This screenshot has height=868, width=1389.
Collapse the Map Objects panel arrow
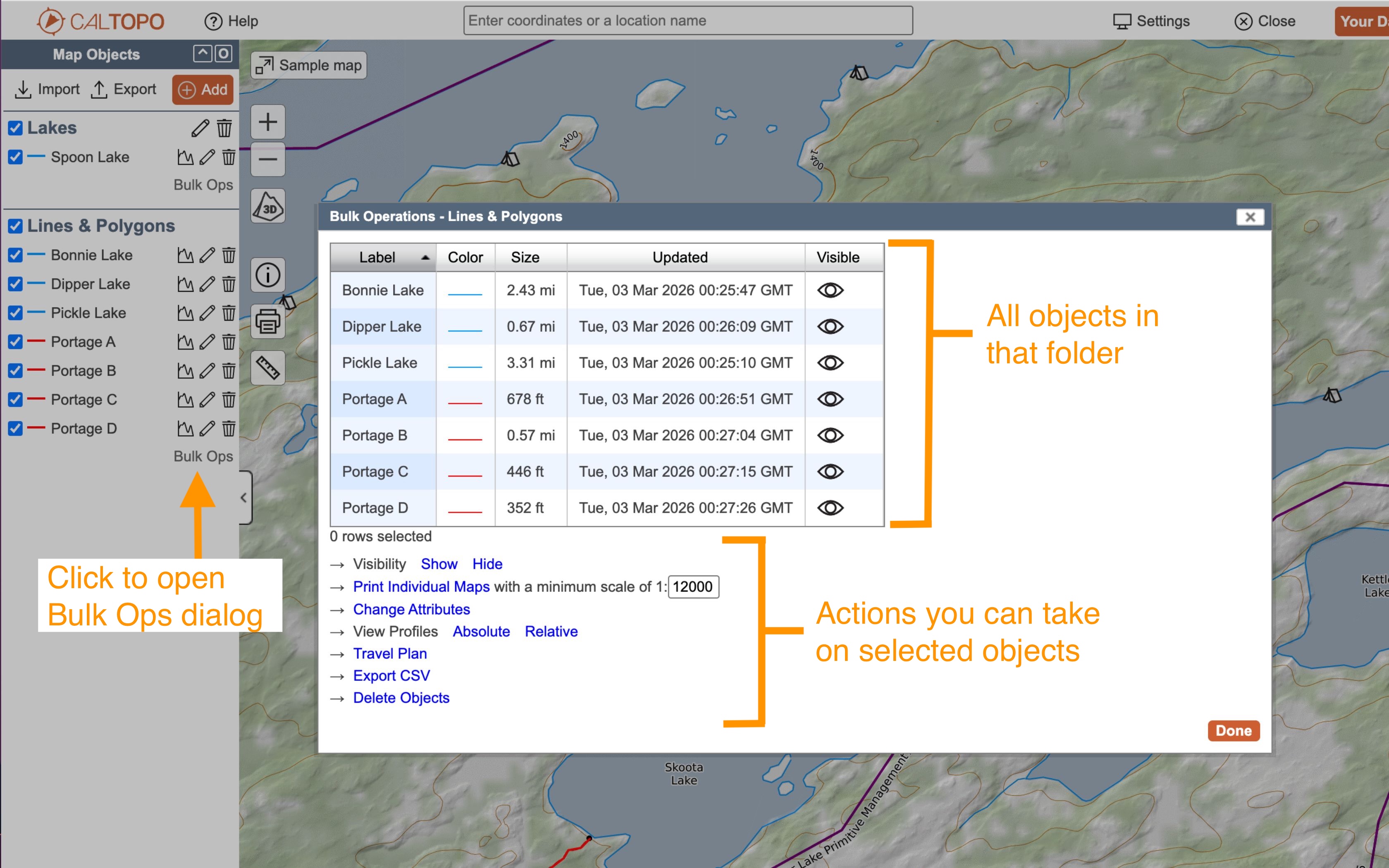point(202,54)
